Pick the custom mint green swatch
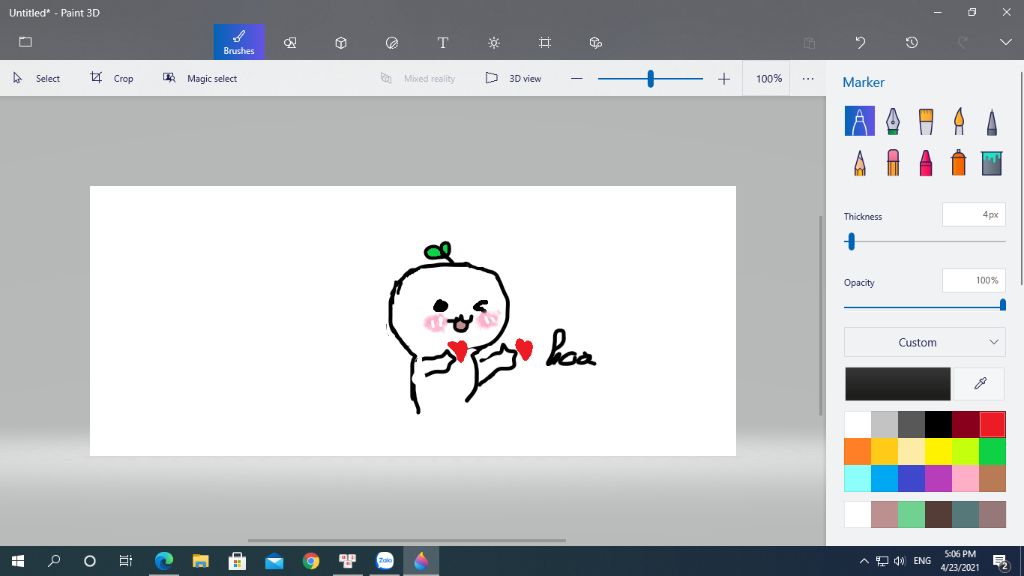Viewport: 1024px width, 576px height. (x=912, y=515)
